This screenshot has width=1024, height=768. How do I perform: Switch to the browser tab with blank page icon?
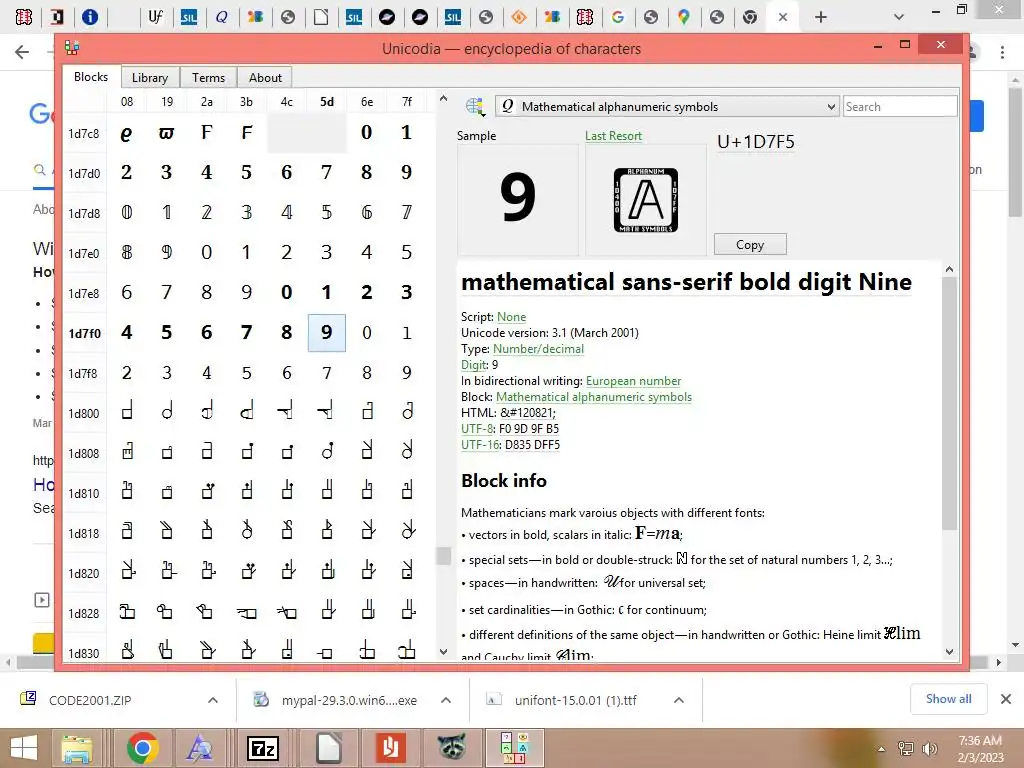click(x=321, y=17)
